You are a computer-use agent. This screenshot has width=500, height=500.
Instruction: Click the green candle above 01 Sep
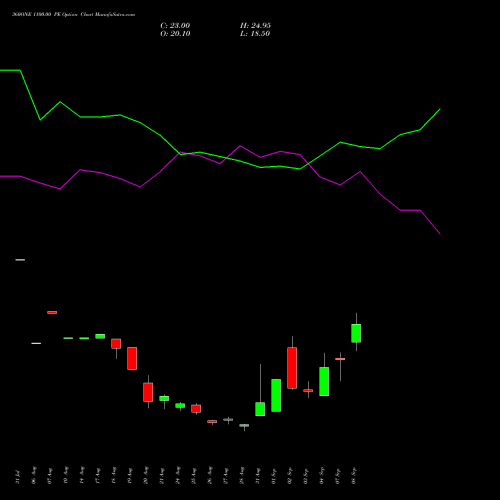(x=276, y=395)
